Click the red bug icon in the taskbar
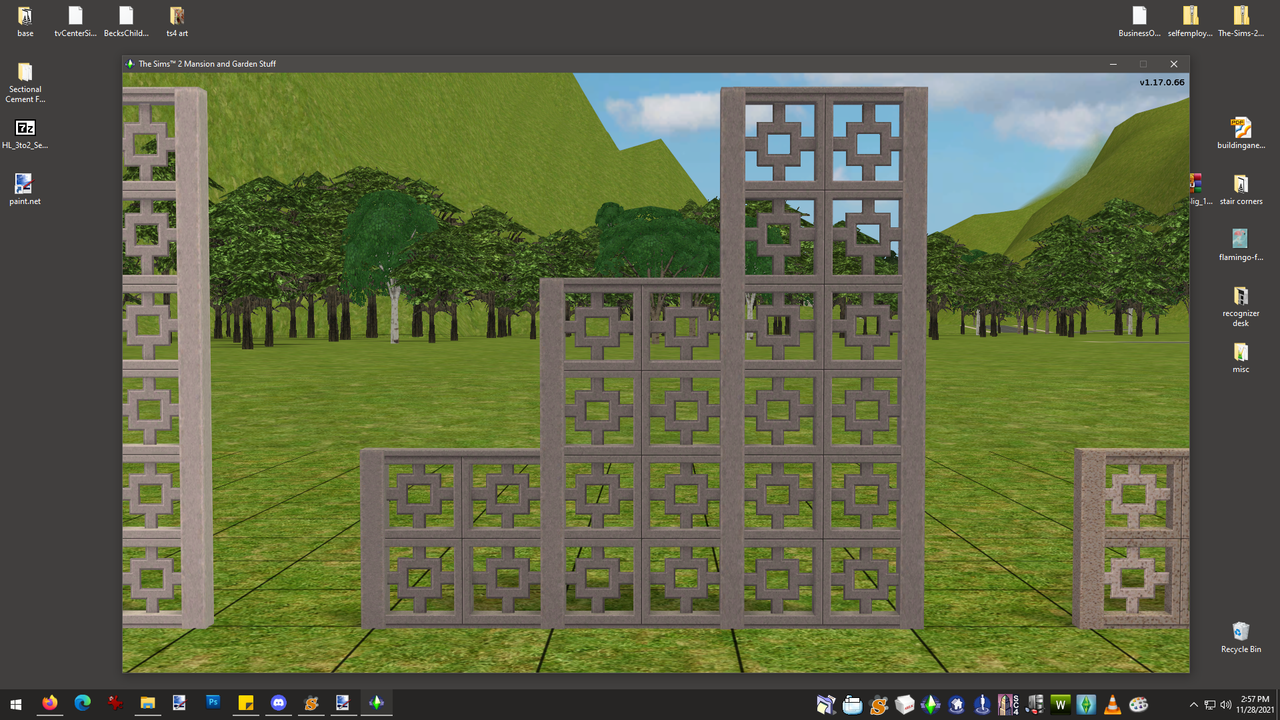Viewport: 1280px width, 720px height. (115, 704)
